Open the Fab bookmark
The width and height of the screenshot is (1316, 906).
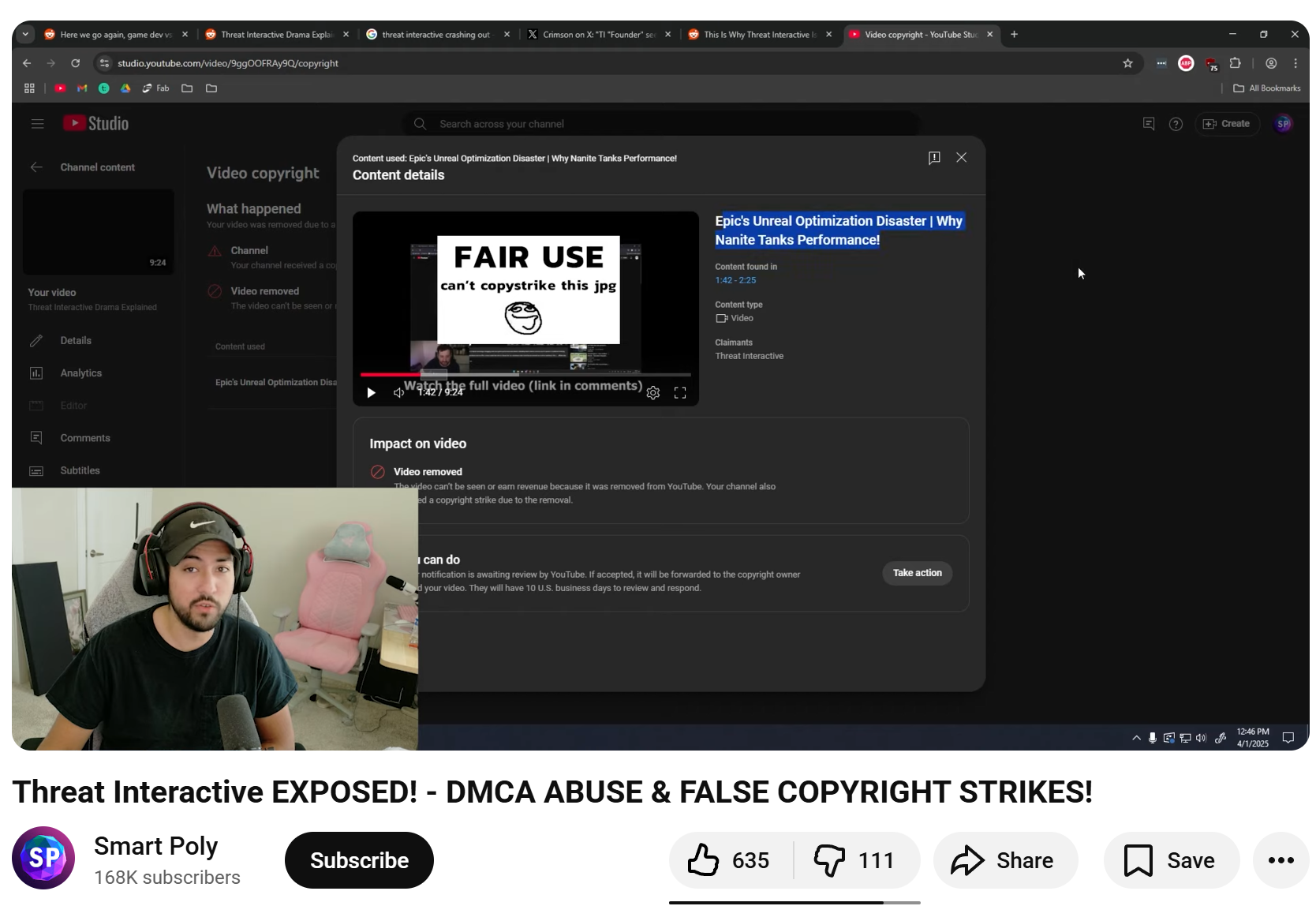pos(155,88)
